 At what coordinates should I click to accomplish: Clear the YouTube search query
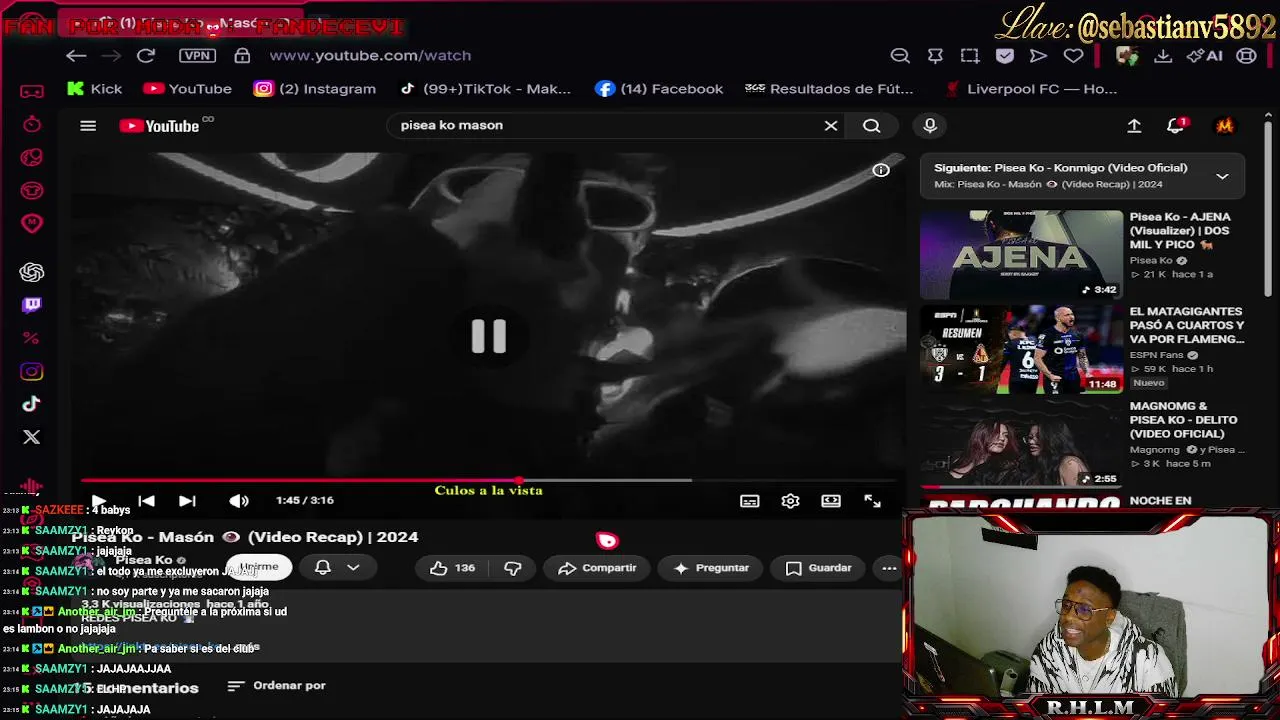pyautogui.click(x=831, y=126)
